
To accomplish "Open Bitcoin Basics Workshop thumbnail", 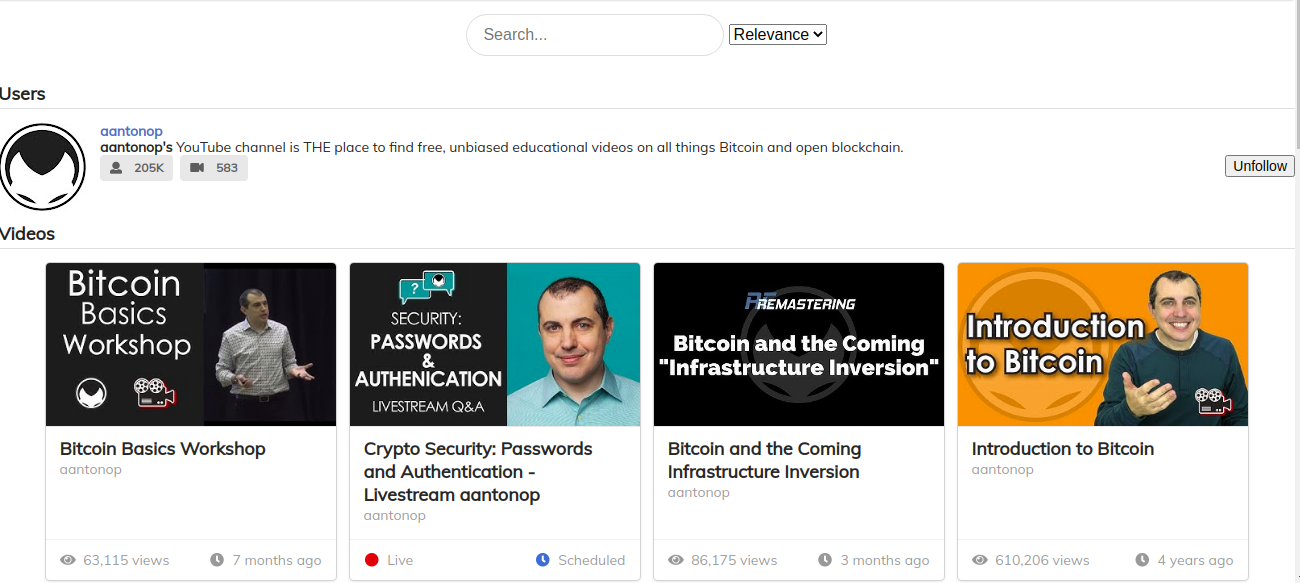I will (191, 345).
